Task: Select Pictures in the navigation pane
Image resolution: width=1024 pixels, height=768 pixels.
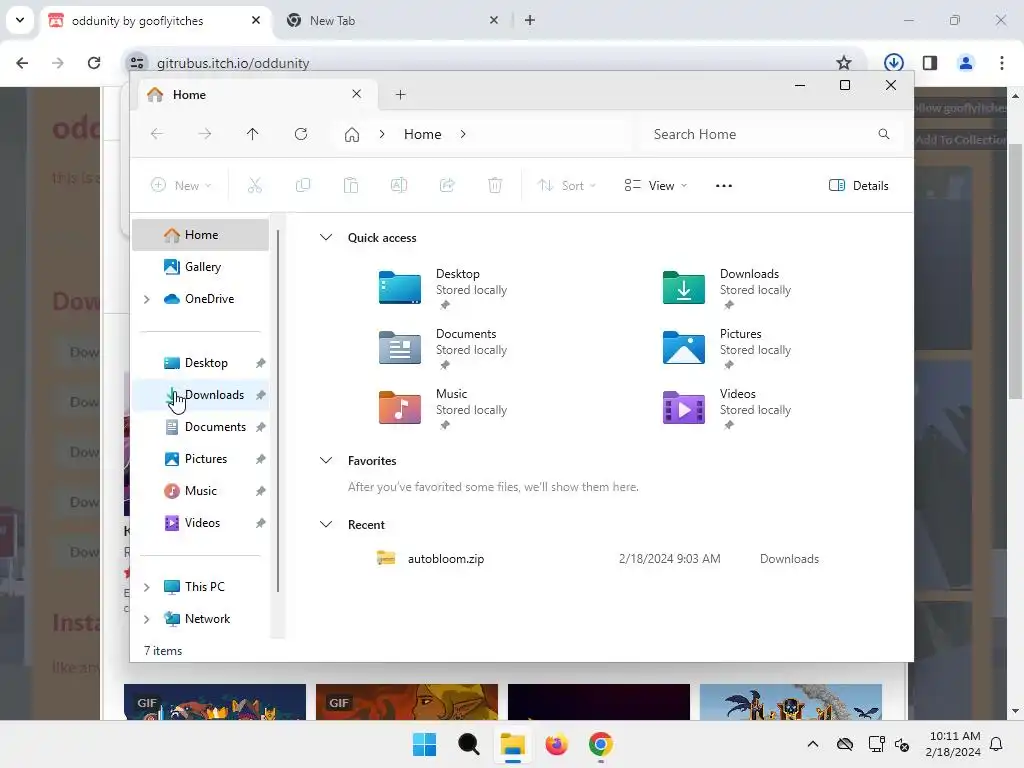Action: tap(201, 459)
